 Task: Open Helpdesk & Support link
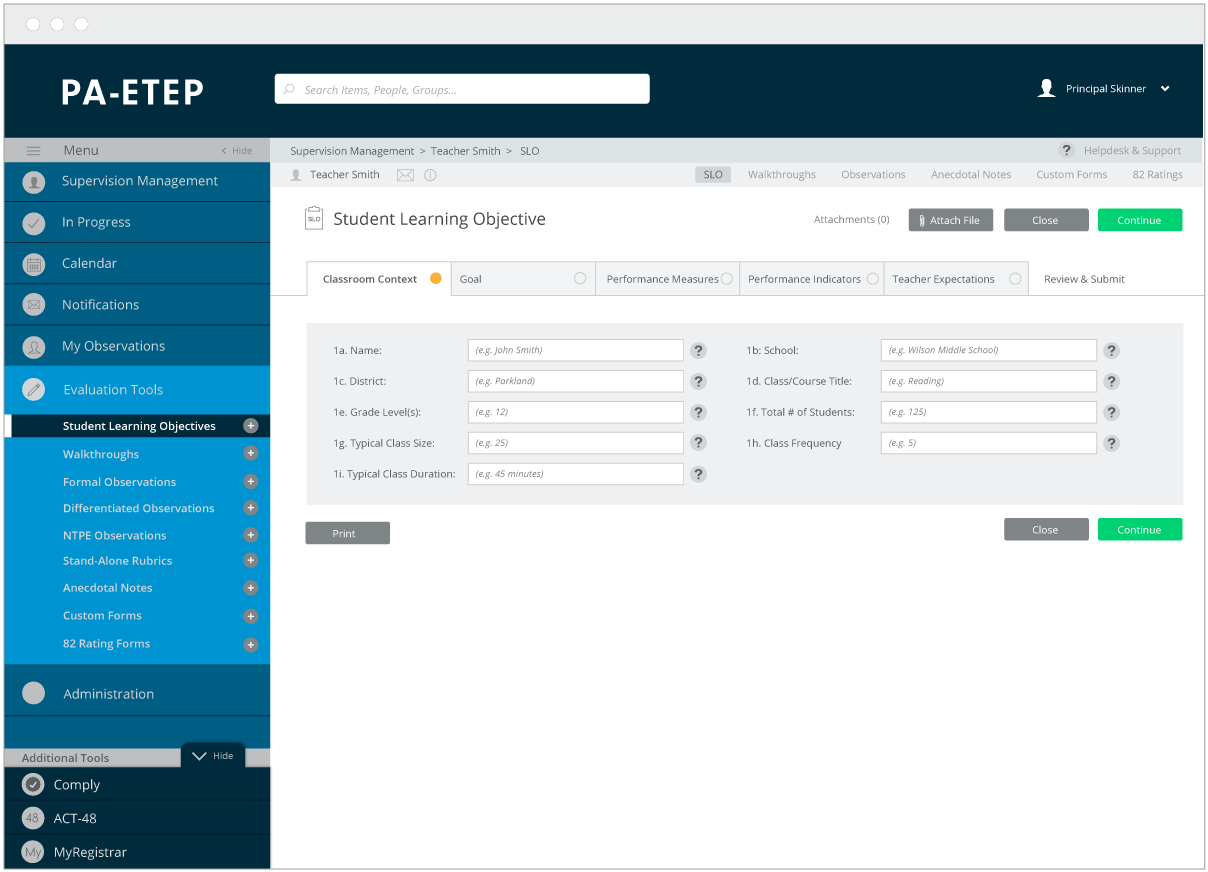[x=1132, y=151]
